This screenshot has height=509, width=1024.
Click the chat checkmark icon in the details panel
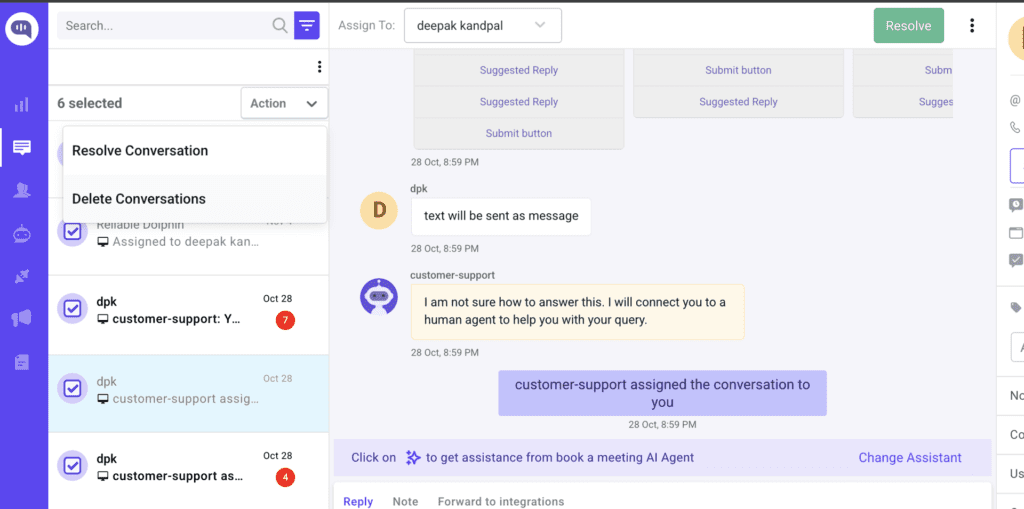pos(1016,261)
